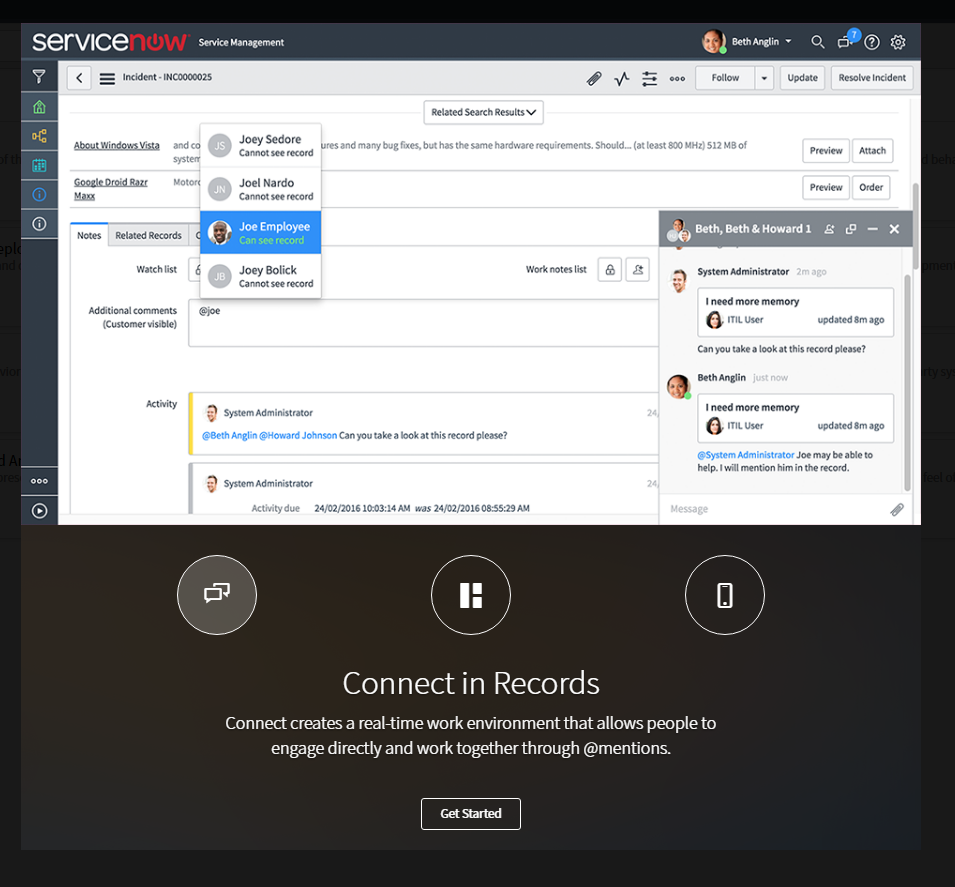
Task: Preview the About Windows Vista result
Action: (x=826, y=150)
